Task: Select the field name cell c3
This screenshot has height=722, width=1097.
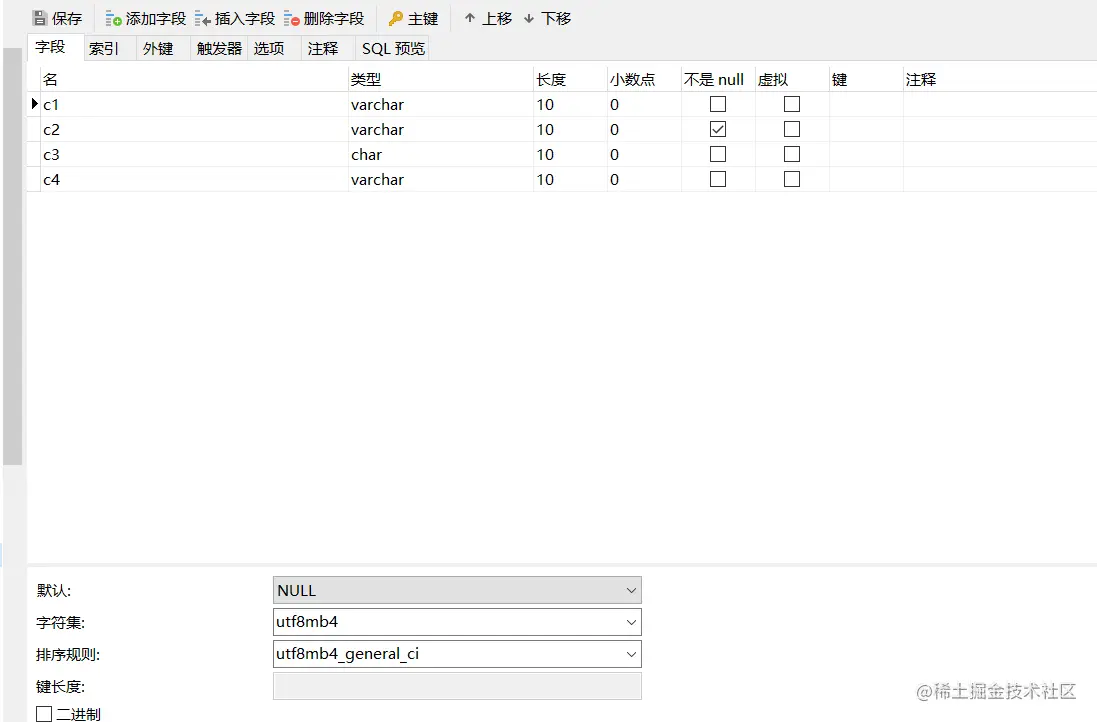Action: pos(194,154)
